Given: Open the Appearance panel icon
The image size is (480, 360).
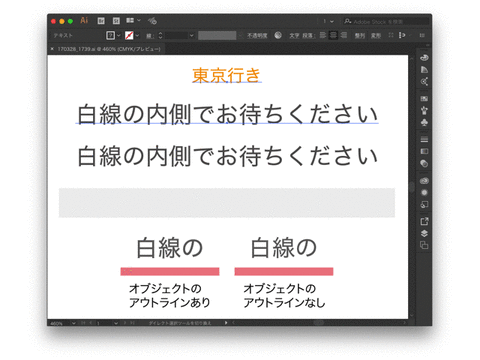Looking at the screenshot, I should pyautogui.click(x=424, y=193).
